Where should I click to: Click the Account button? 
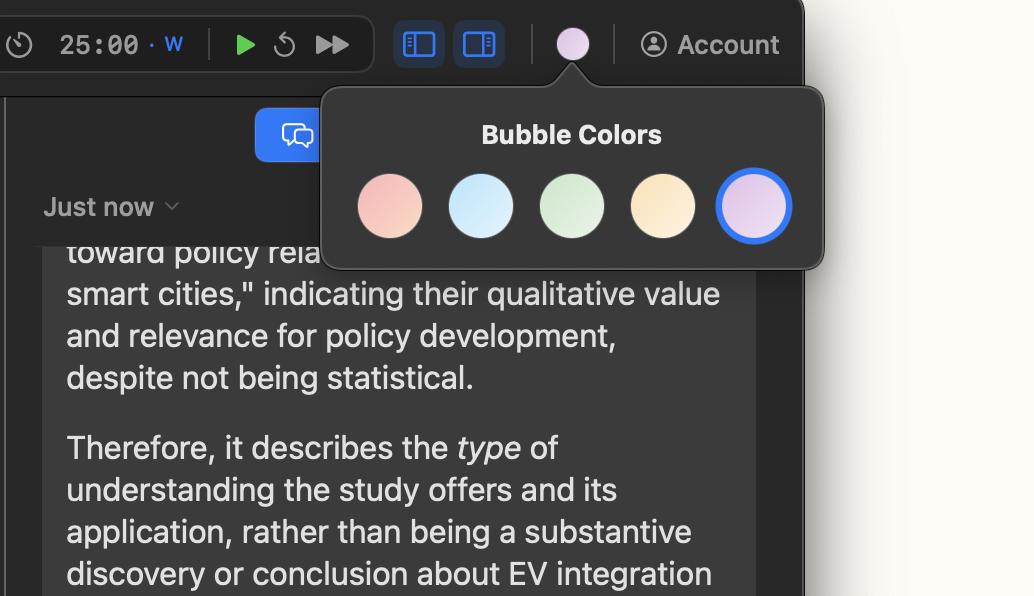(x=710, y=44)
